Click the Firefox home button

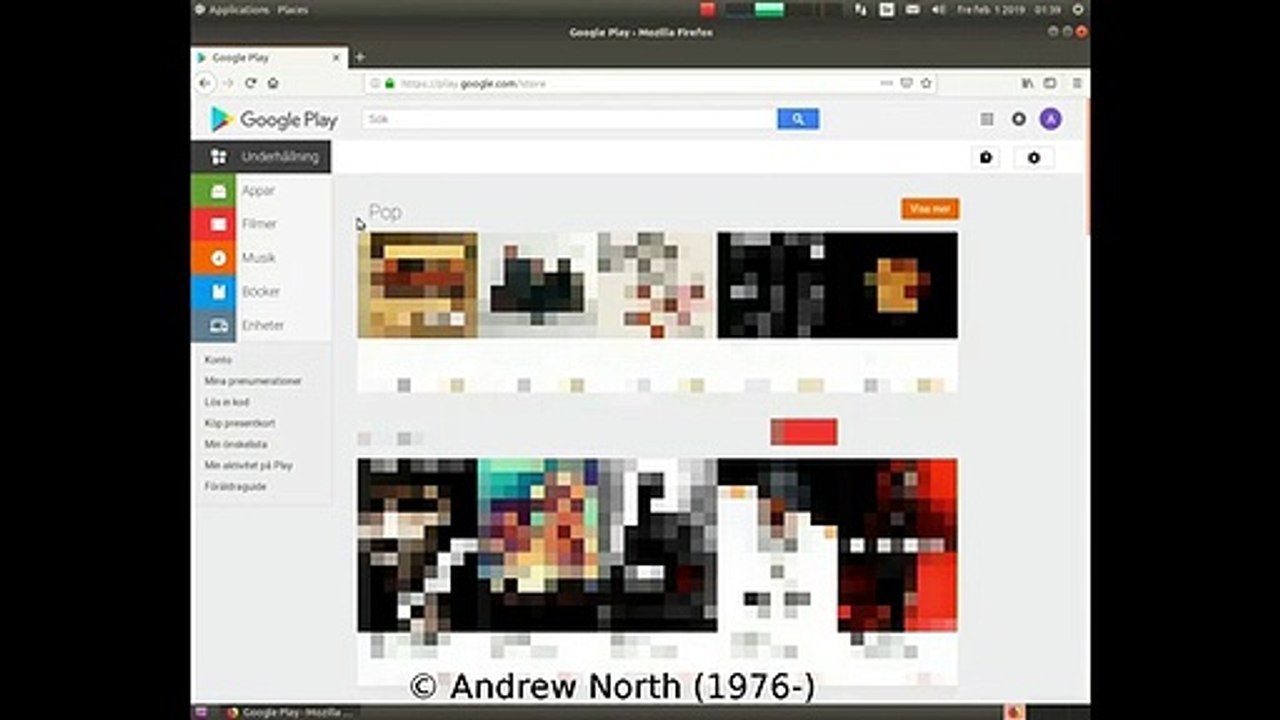(x=273, y=84)
